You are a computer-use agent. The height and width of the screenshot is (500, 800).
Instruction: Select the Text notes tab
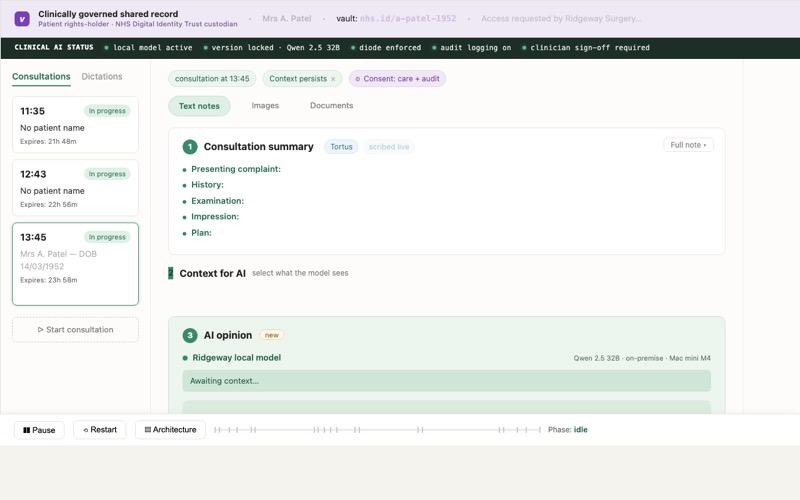[x=199, y=106]
